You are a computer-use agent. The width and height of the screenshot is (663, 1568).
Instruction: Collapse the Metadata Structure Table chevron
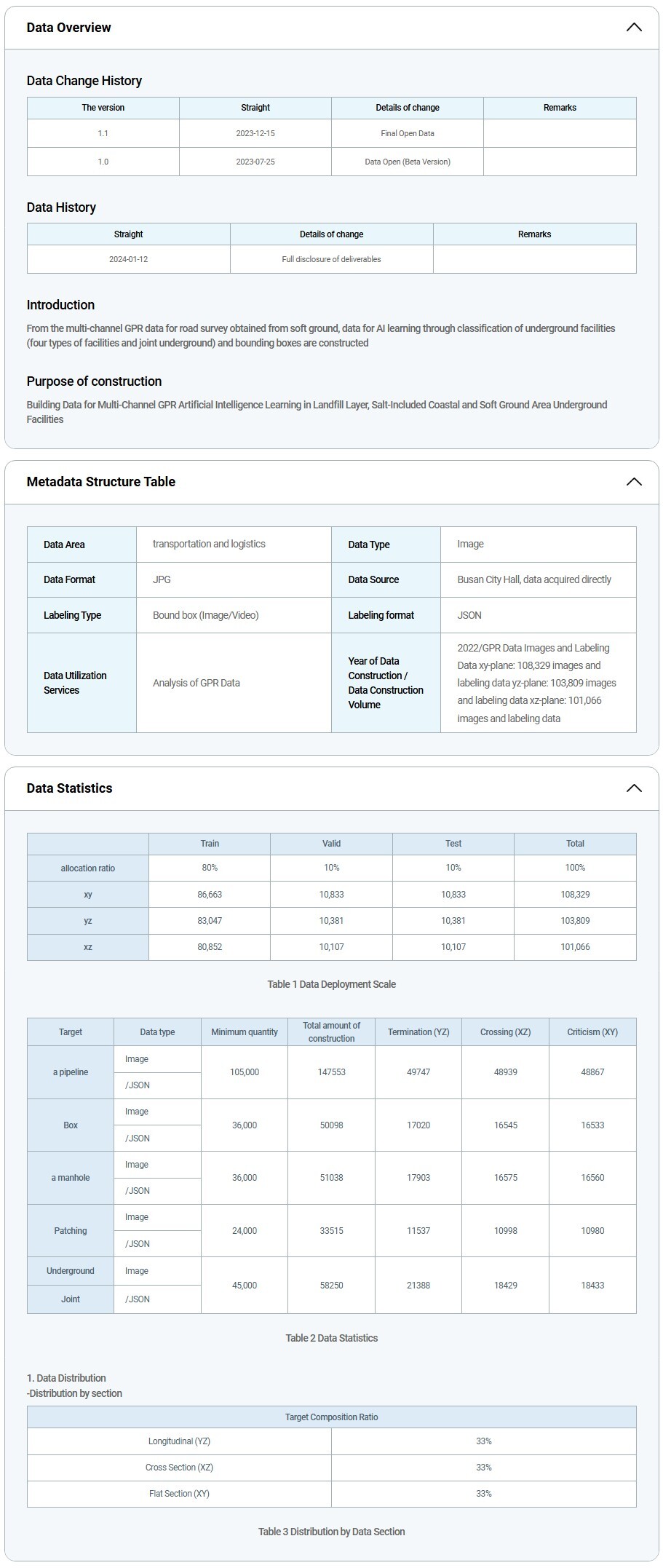coord(633,482)
